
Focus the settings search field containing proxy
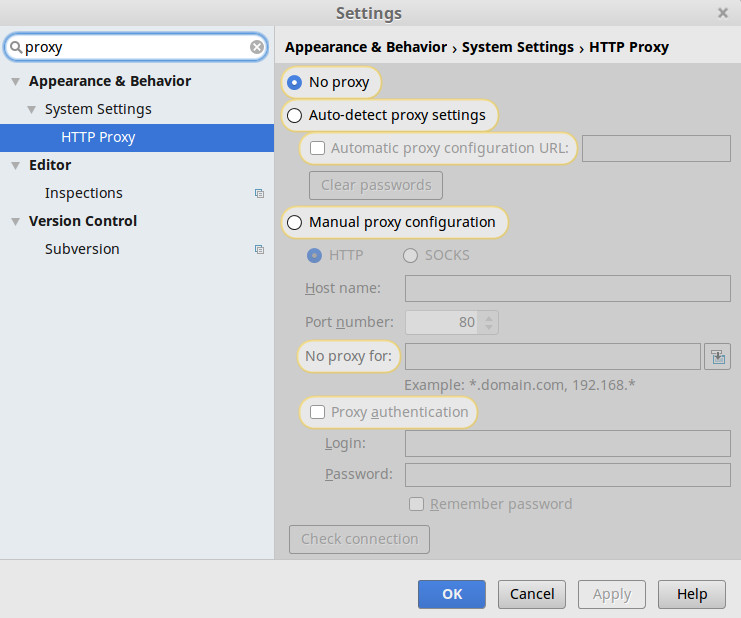[x=136, y=47]
